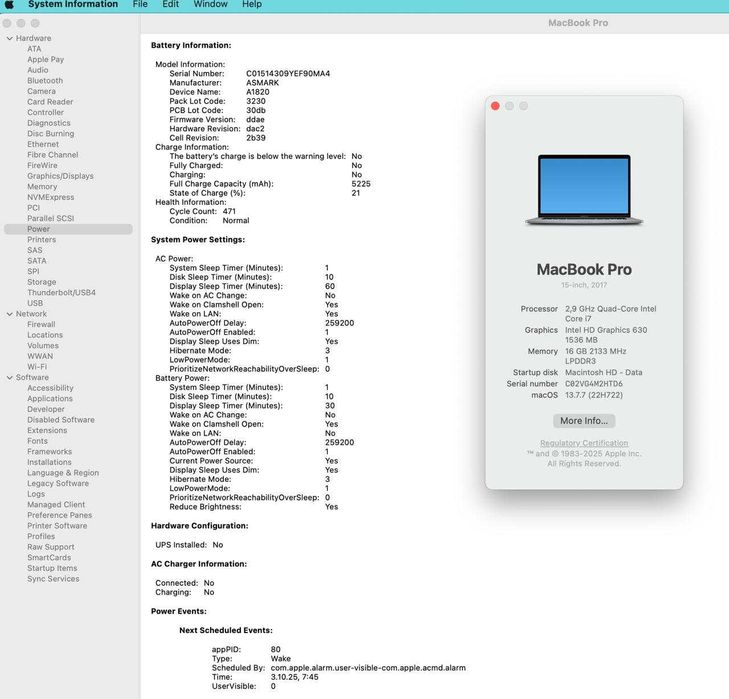Select Language & Region in the sidebar
Viewport: 729px width, 699px height.
pyautogui.click(x=63, y=473)
